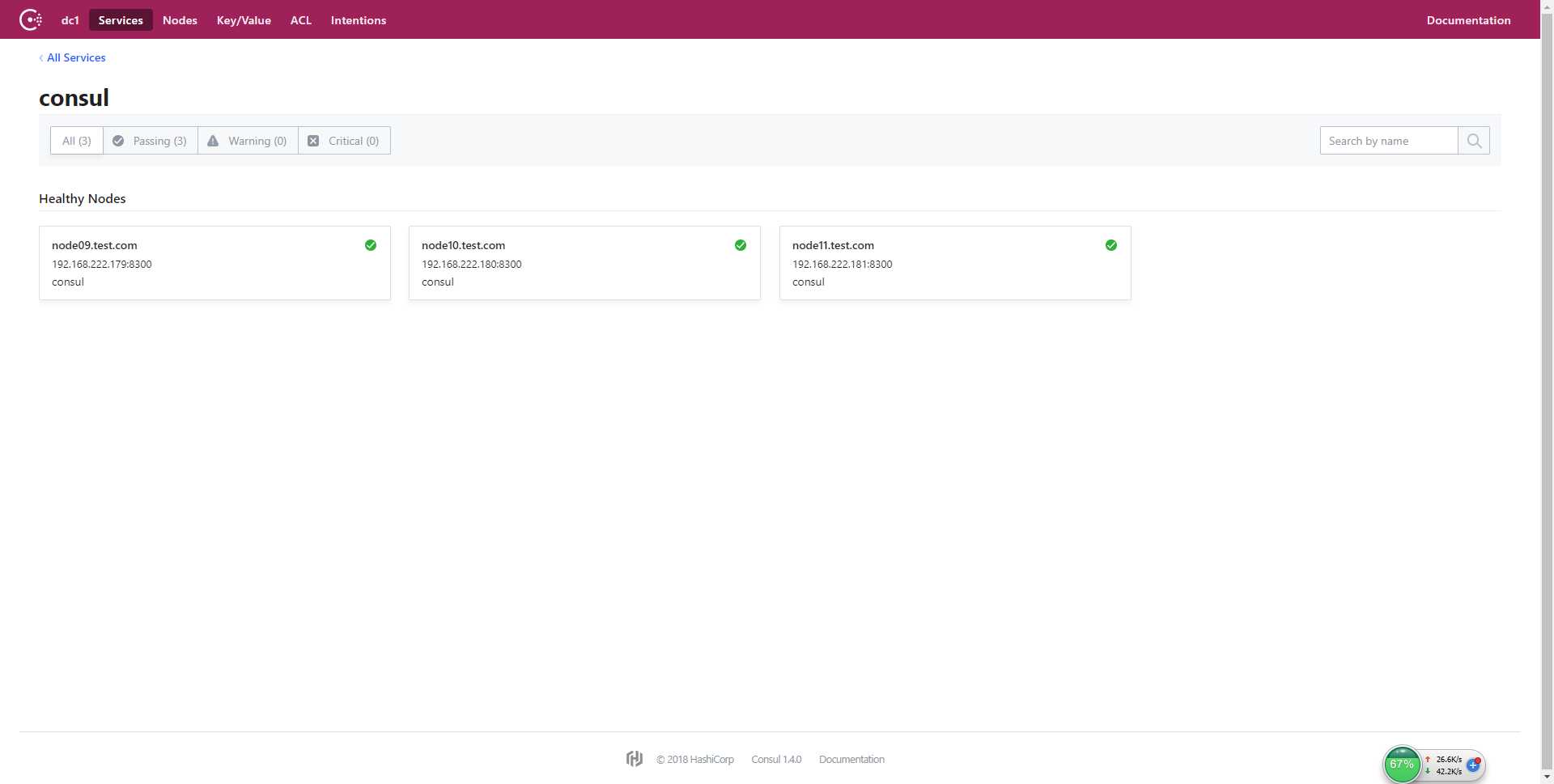This screenshot has width=1554, height=784.
Task: Click the green check on node10.test.com
Action: pyautogui.click(x=741, y=245)
